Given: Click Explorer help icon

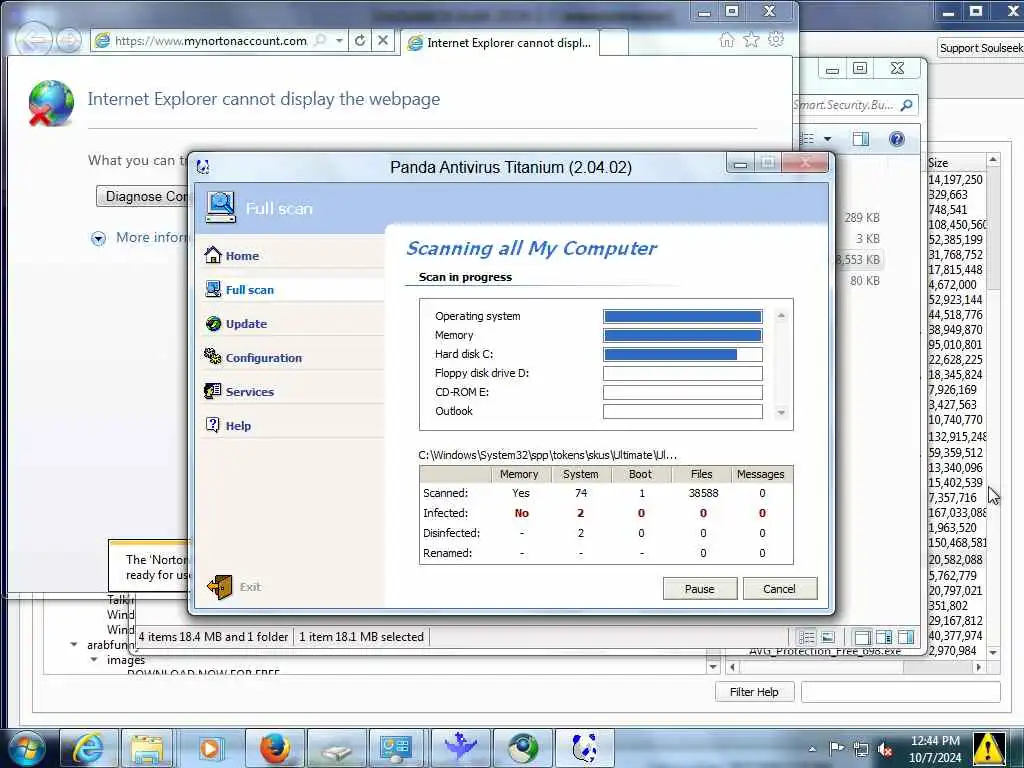Looking at the screenshot, I should (897, 138).
